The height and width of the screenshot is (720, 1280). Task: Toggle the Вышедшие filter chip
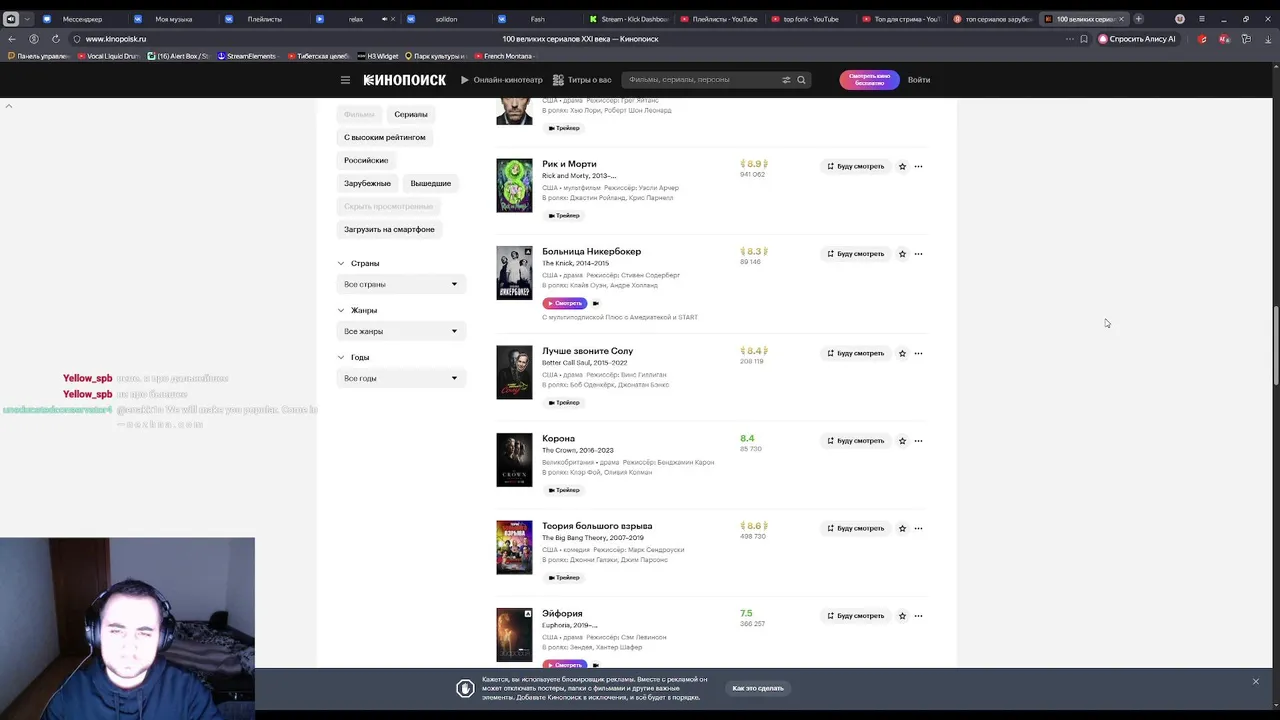tap(431, 183)
